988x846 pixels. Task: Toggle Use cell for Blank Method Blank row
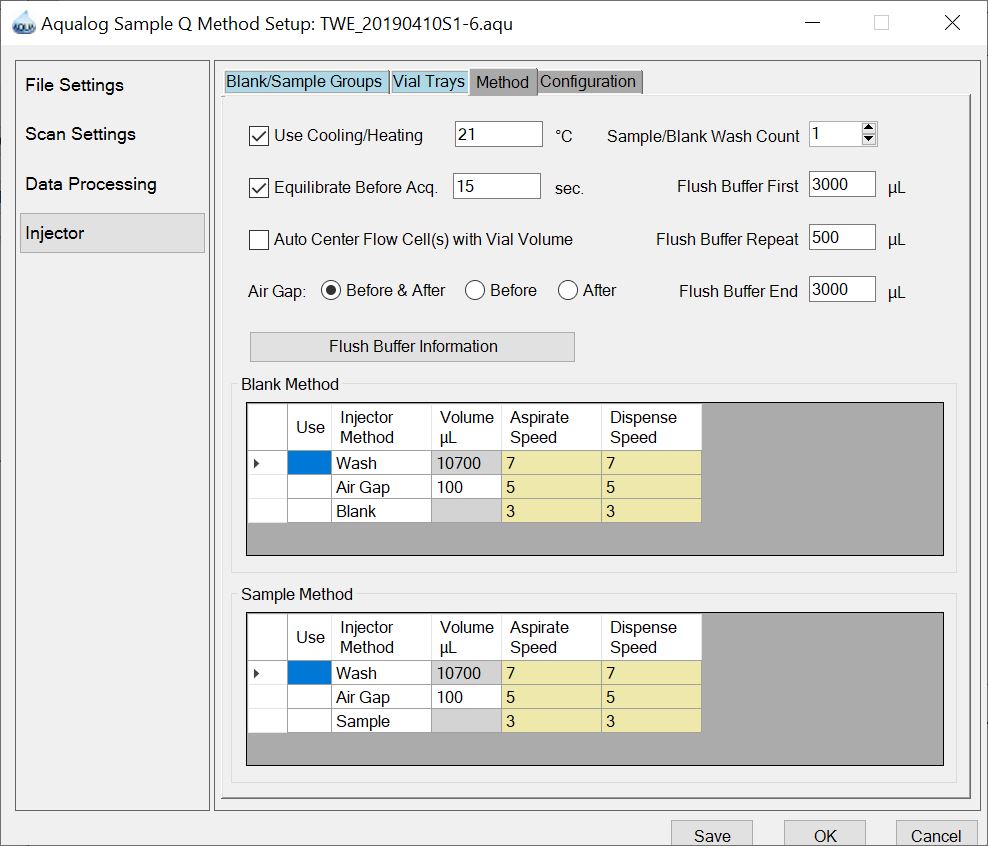coord(309,511)
